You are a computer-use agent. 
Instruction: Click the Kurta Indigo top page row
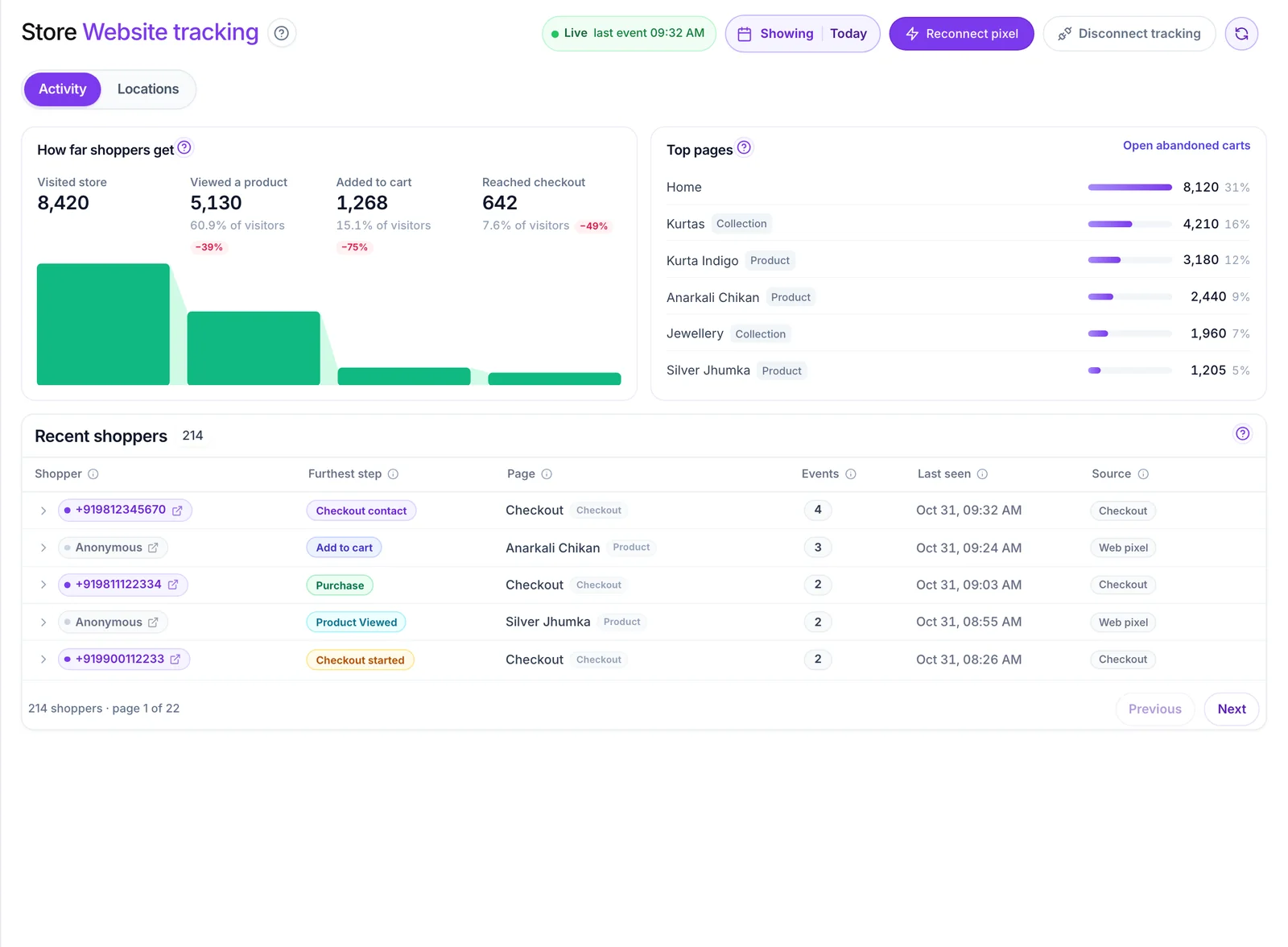(958, 261)
